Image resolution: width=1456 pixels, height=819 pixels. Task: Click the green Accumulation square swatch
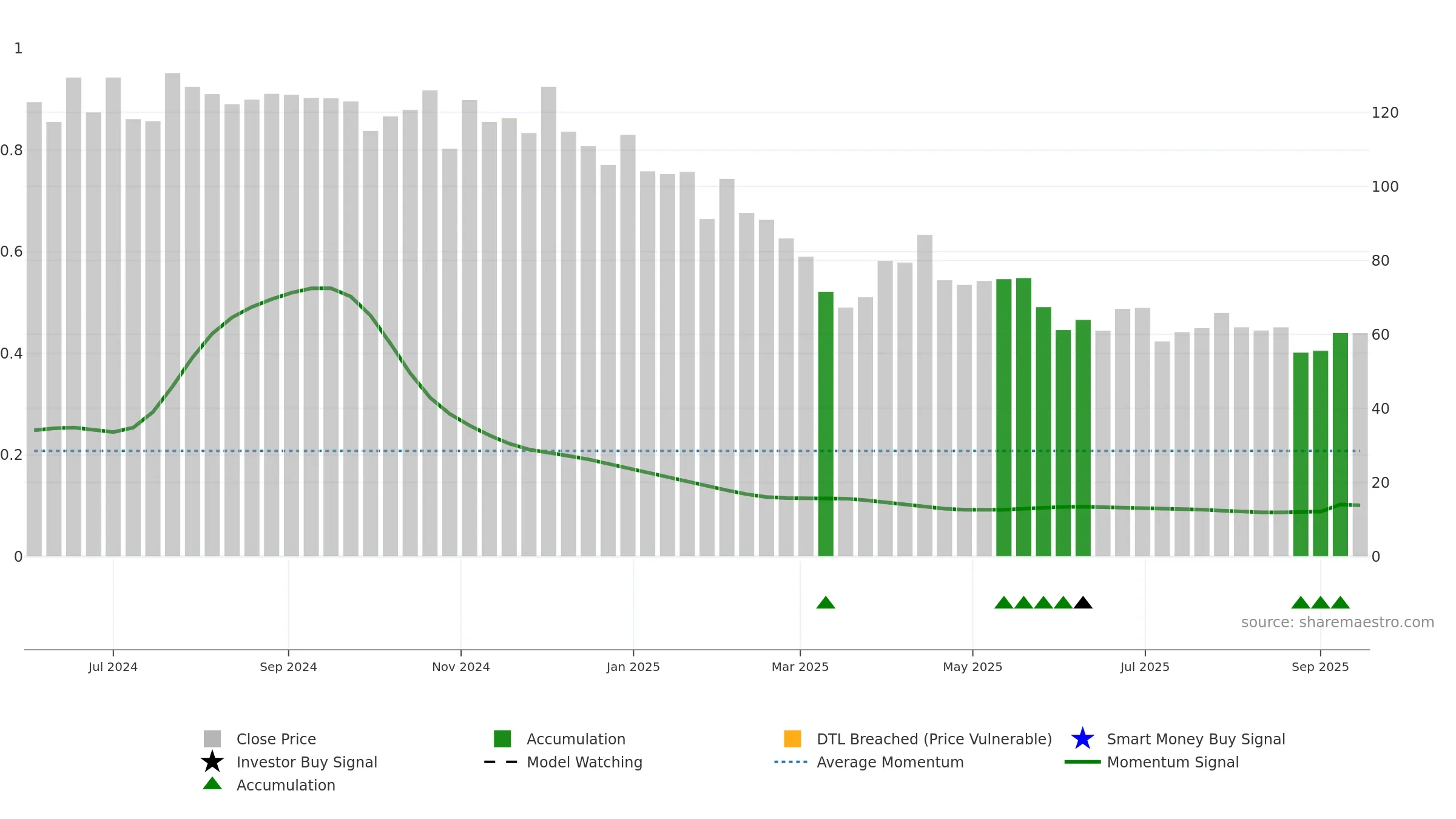pos(502,738)
